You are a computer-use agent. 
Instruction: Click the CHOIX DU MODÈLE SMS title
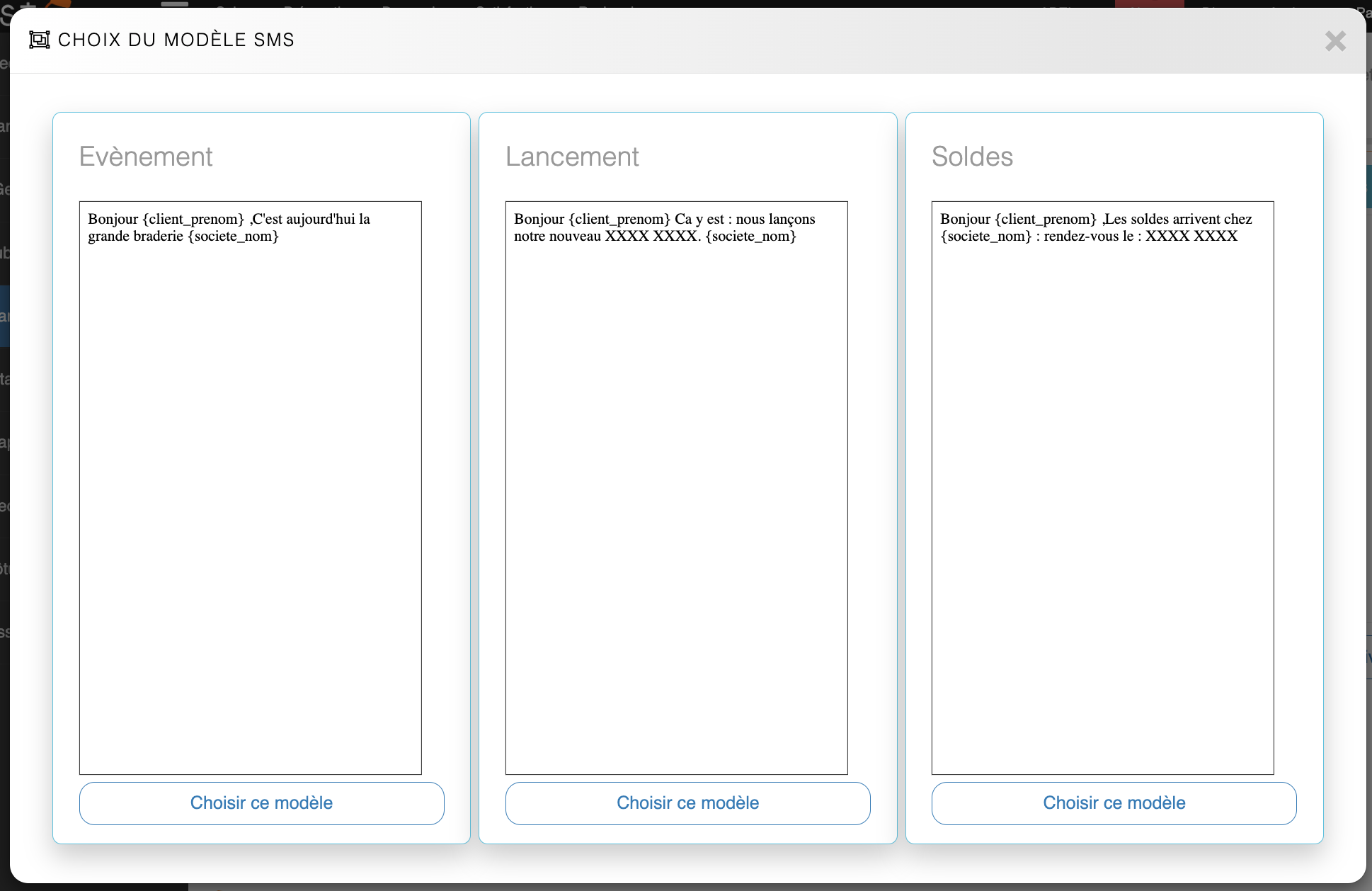(x=176, y=40)
